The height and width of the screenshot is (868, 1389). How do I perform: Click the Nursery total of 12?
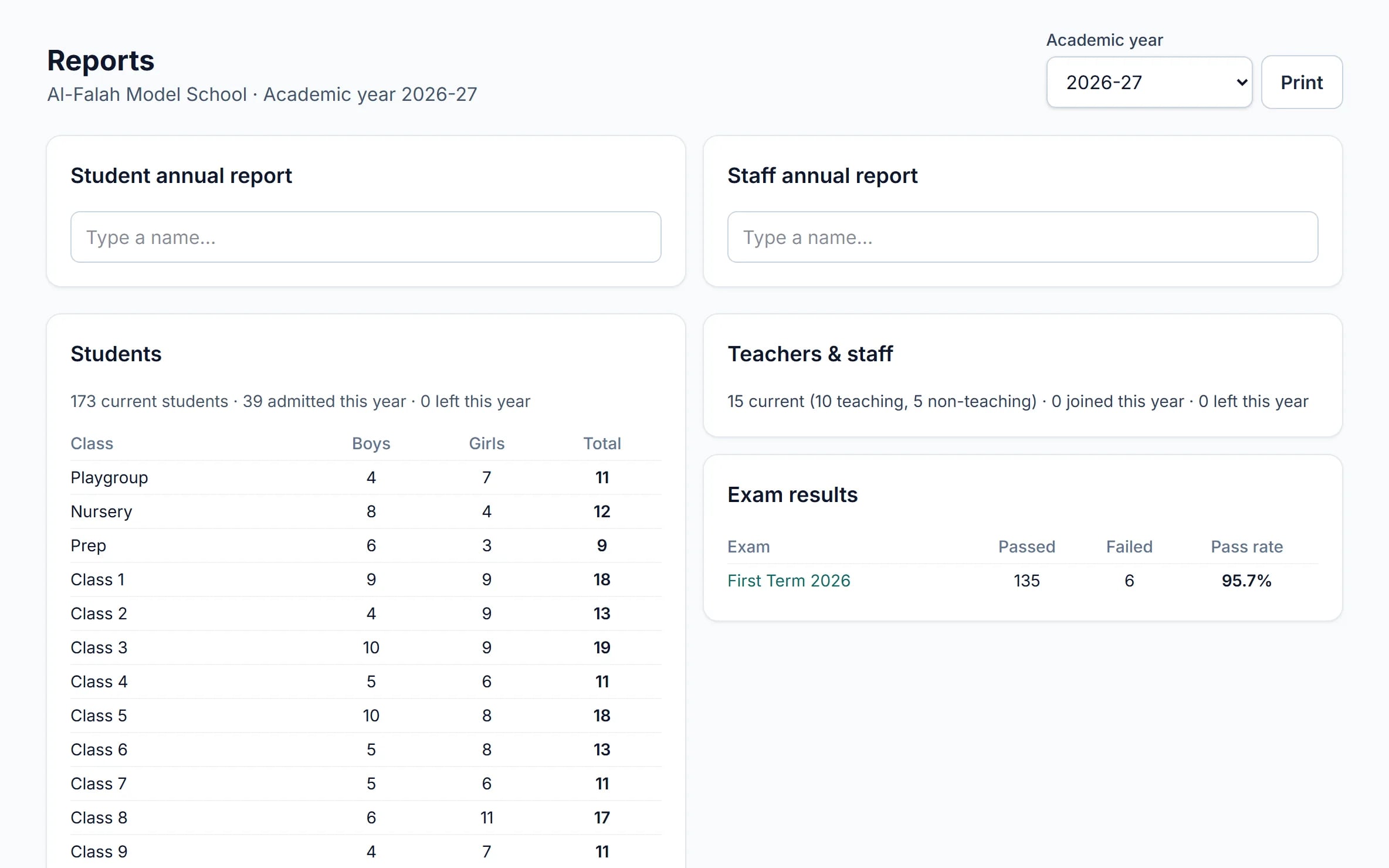click(602, 511)
